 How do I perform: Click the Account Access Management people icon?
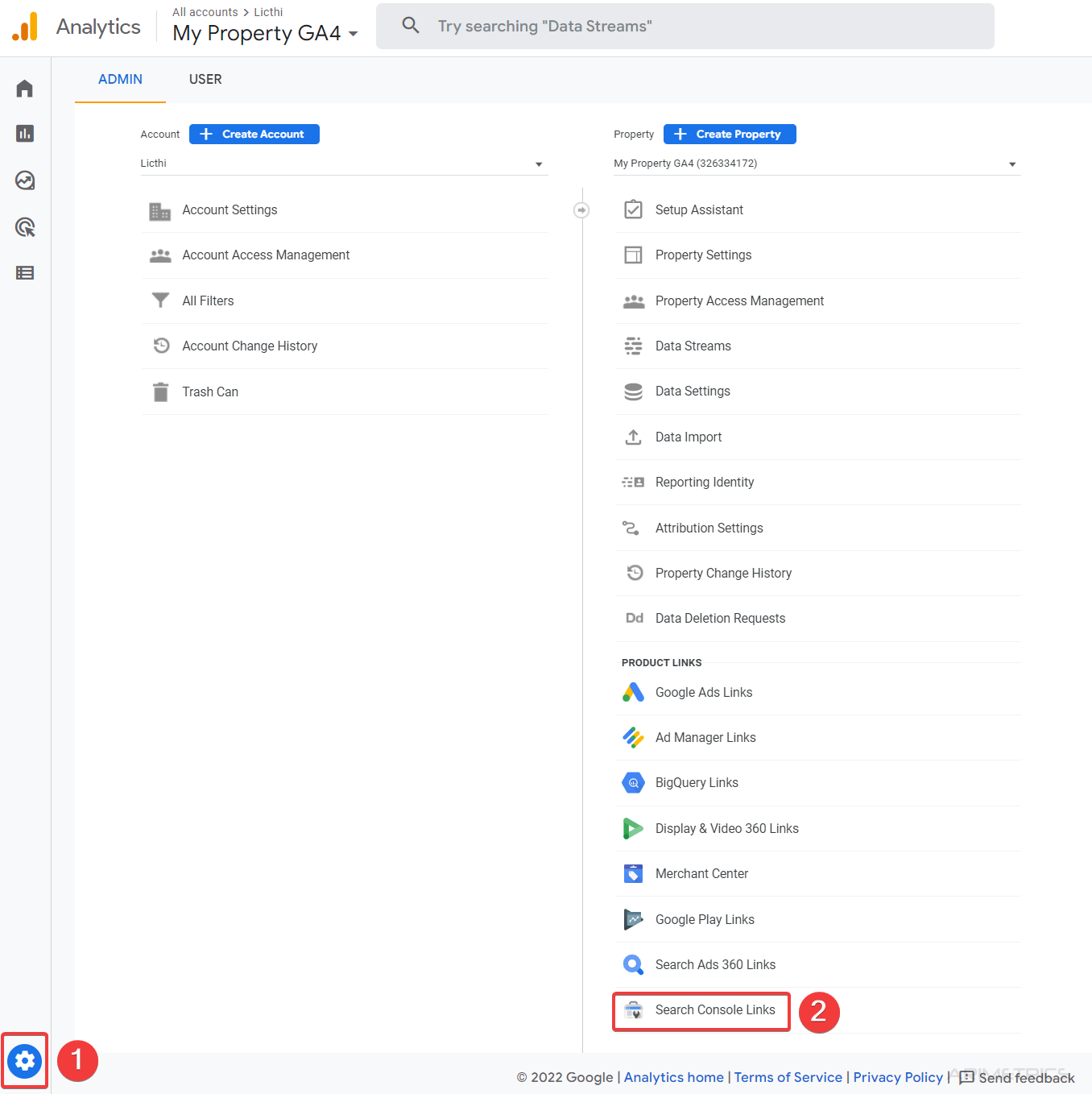click(x=160, y=255)
